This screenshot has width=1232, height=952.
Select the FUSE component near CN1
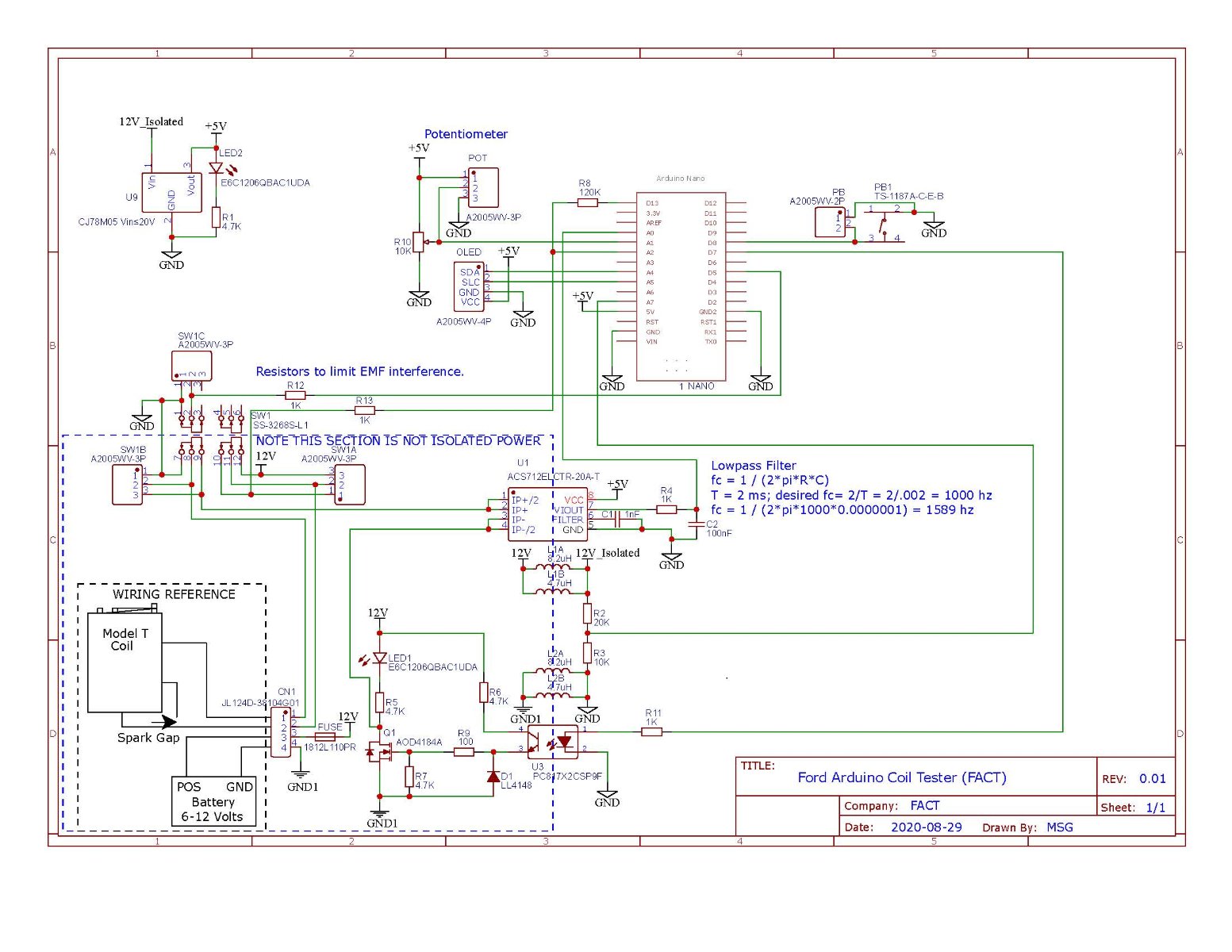pyautogui.click(x=325, y=737)
